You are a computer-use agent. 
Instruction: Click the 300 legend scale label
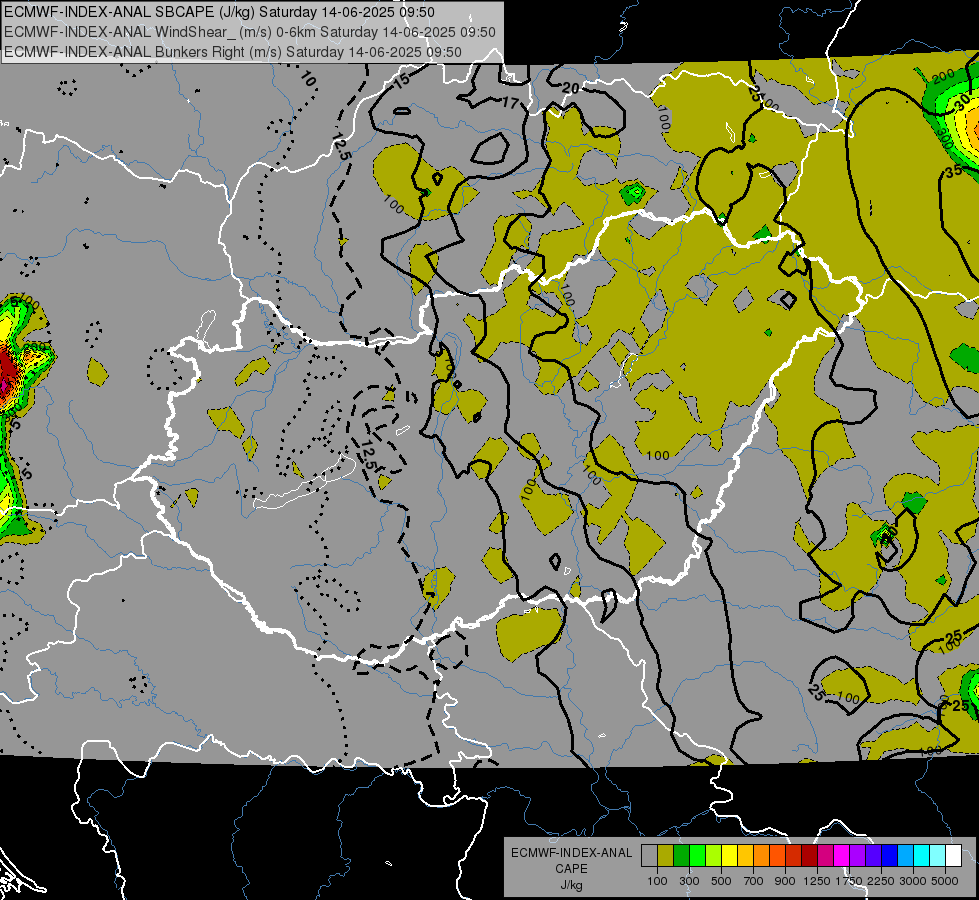point(689,881)
